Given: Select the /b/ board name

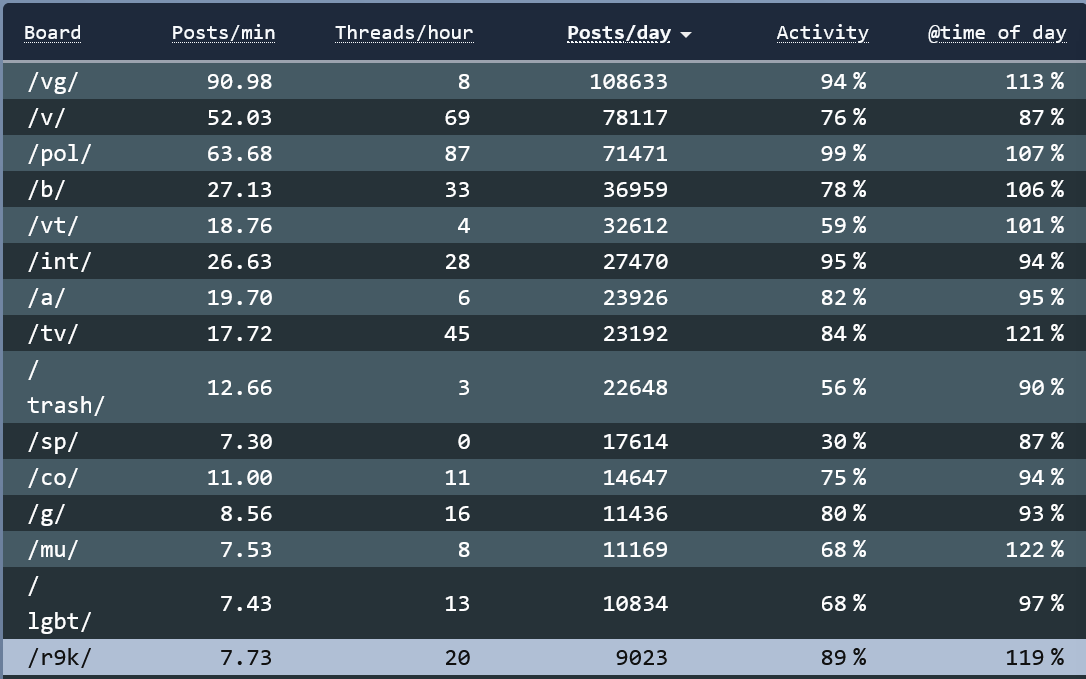Looking at the screenshot, I should point(46,189).
